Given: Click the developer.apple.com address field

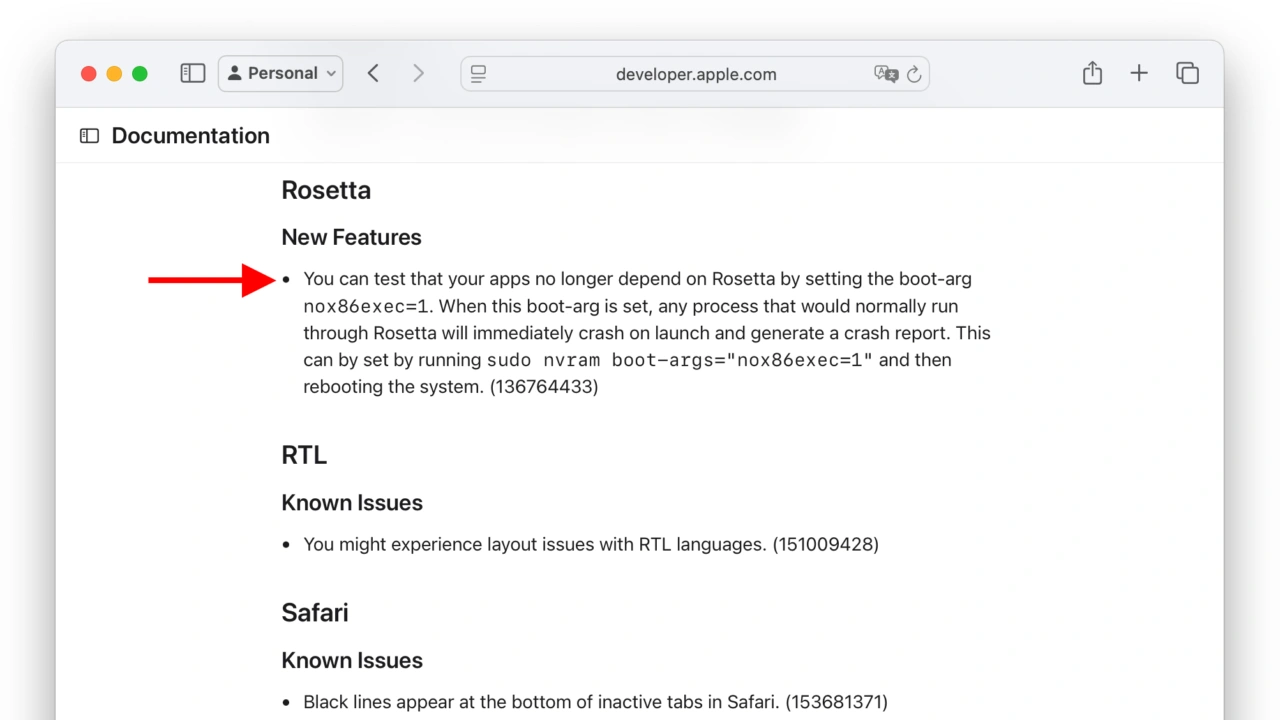Looking at the screenshot, I should pos(695,74).
